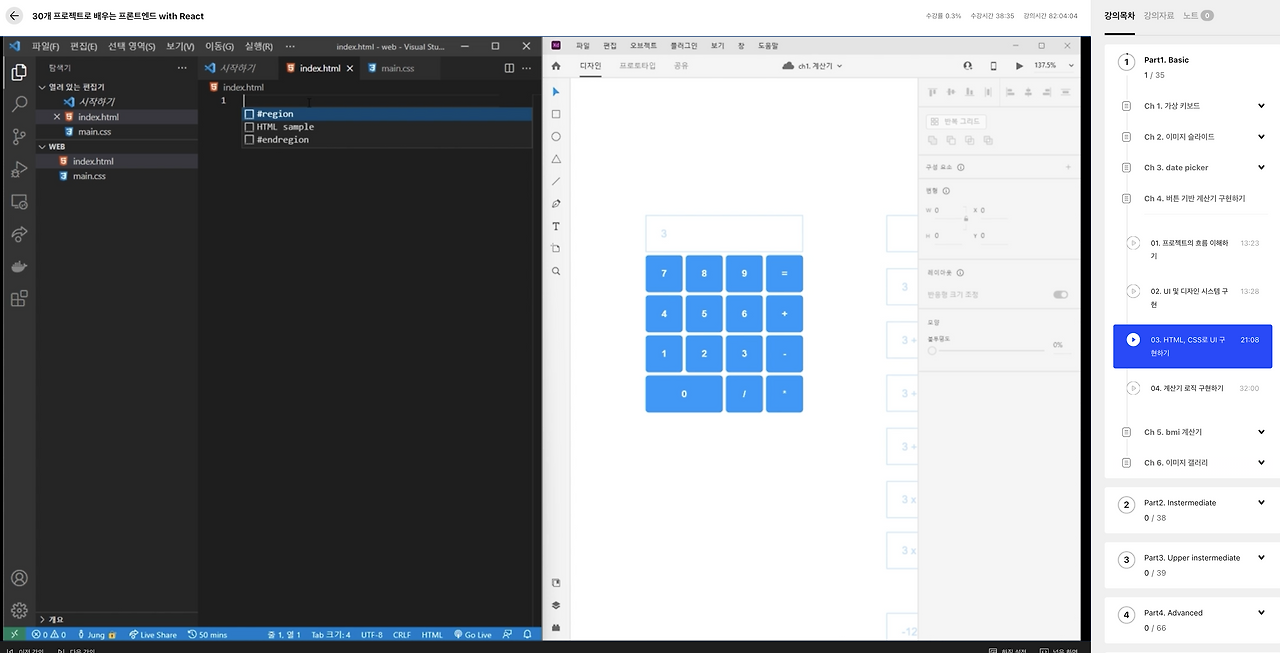Toggle responsive resize switch in XD
The width and height of the screenshot is (1280, 653).
click(1060, 295)
